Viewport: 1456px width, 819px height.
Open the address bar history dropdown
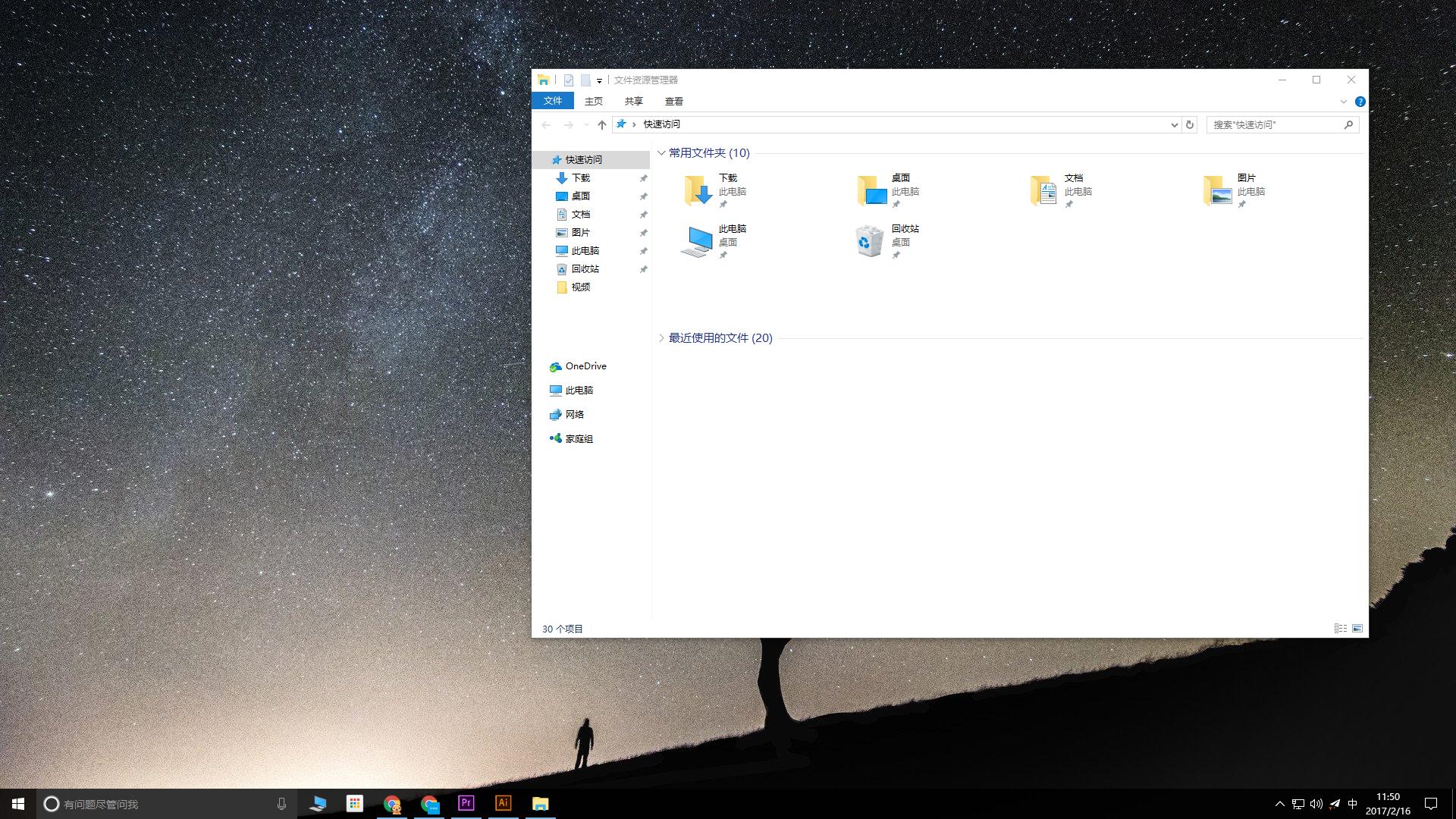tap(1173, 124)
